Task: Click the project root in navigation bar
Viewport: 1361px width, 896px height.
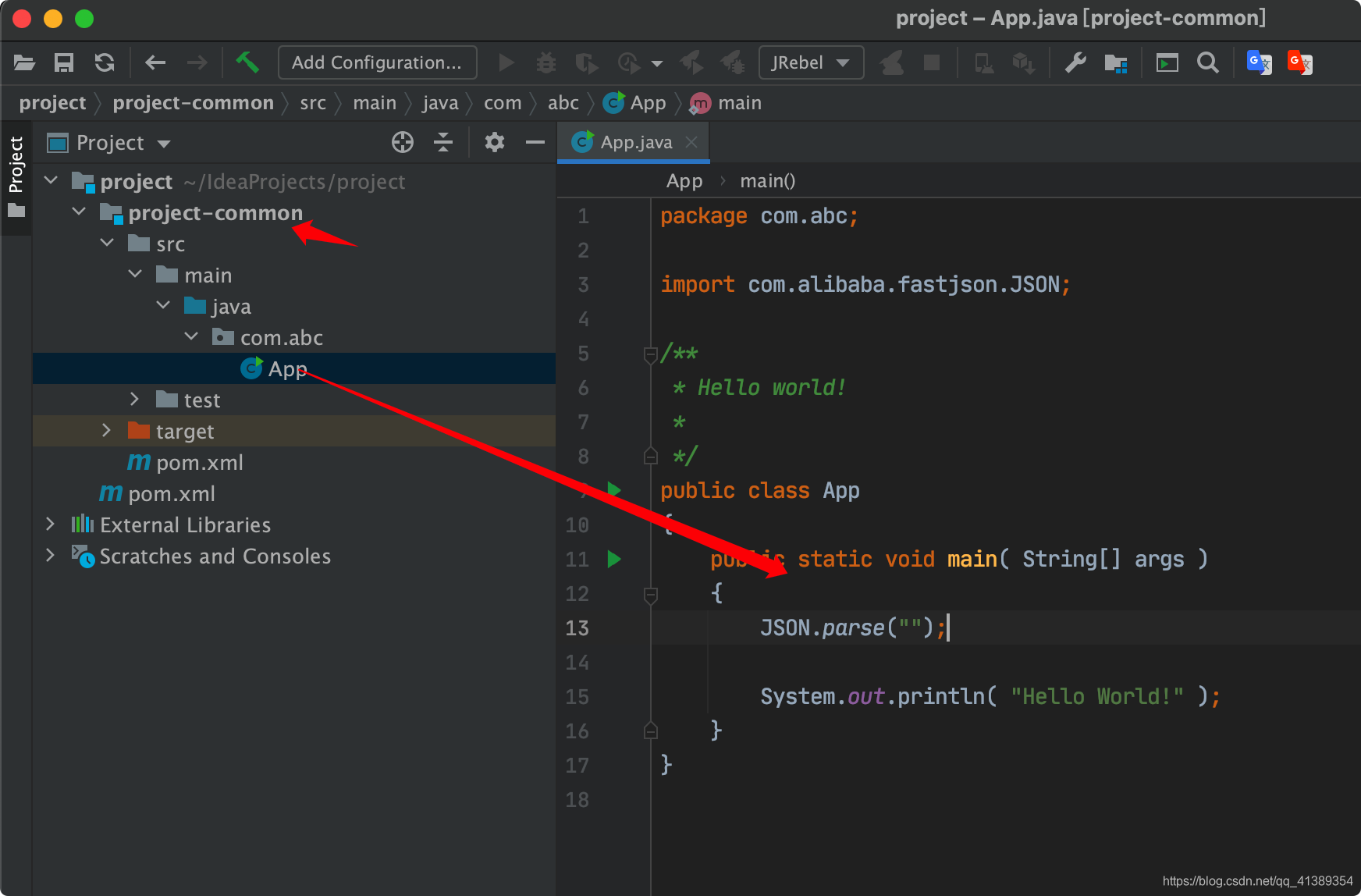Action: [52, 103]
